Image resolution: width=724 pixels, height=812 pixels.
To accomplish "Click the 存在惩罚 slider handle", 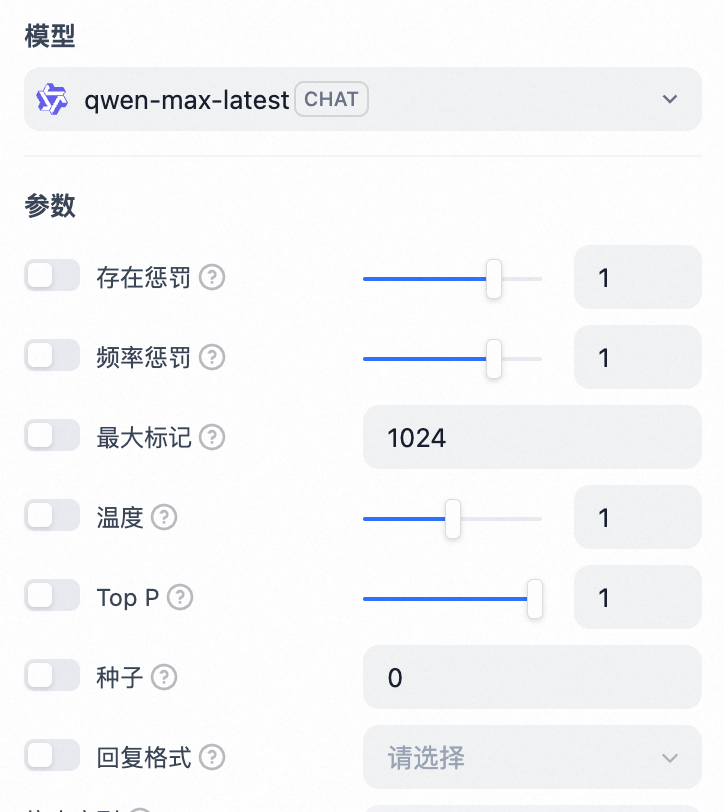I will point(494,279).
